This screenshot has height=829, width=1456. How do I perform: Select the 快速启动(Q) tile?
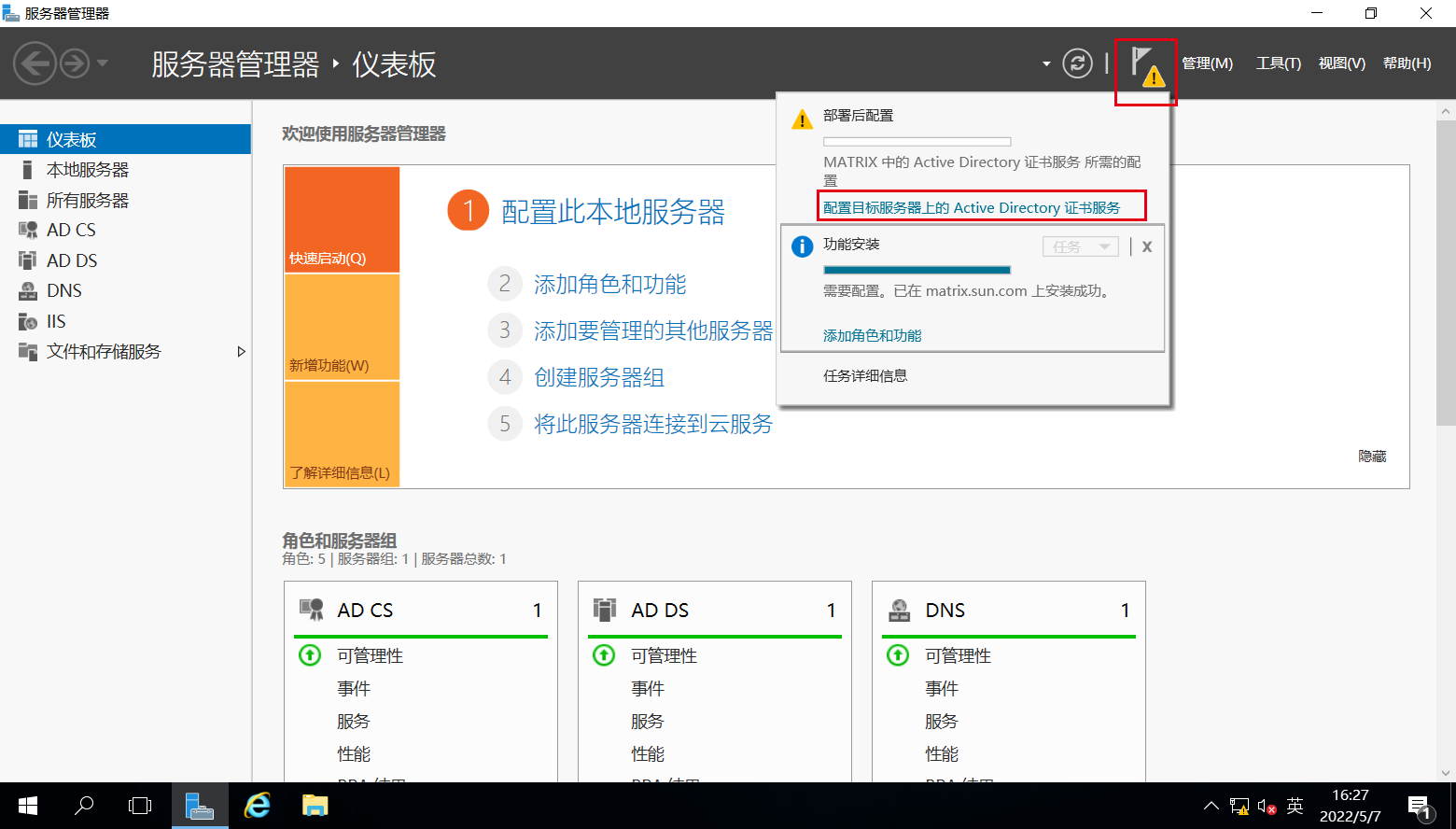[x=342, y=219]
